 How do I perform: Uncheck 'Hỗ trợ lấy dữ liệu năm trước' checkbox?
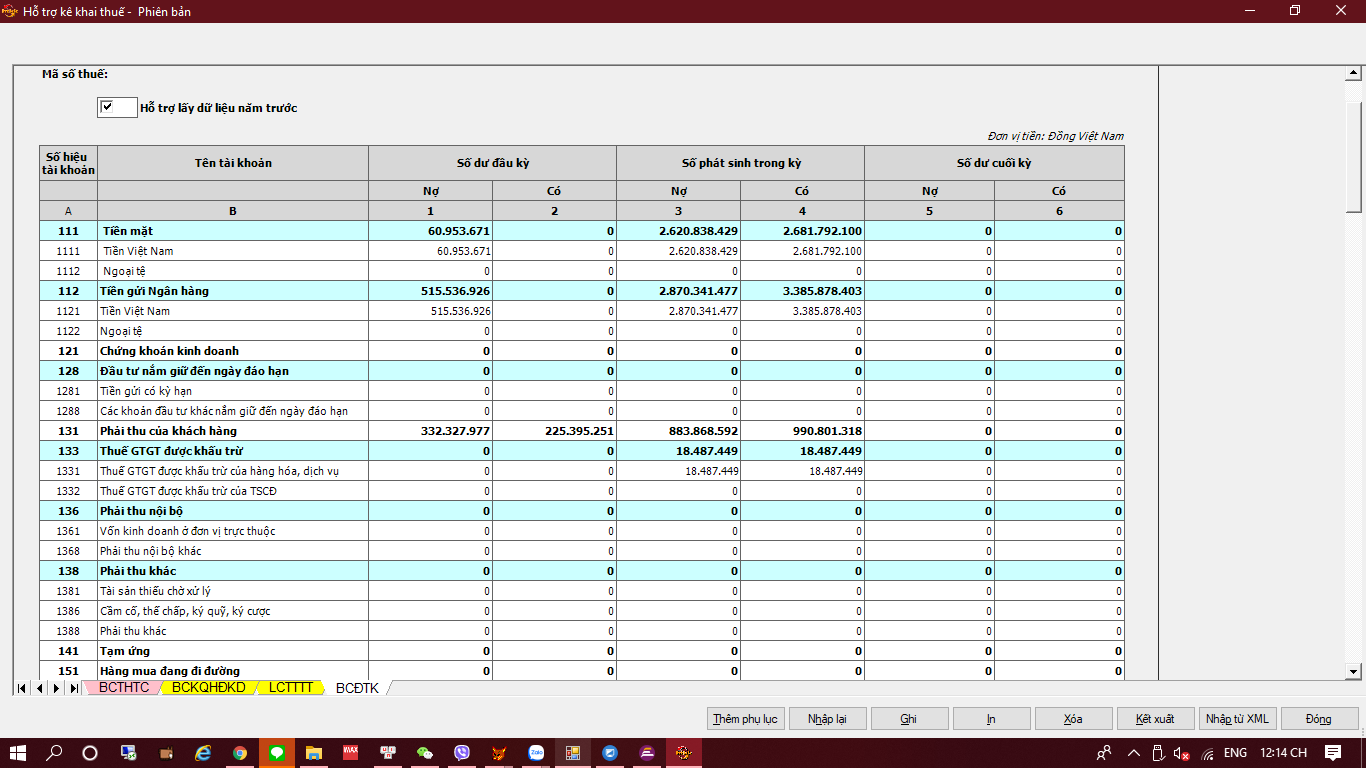click(107, 107)
